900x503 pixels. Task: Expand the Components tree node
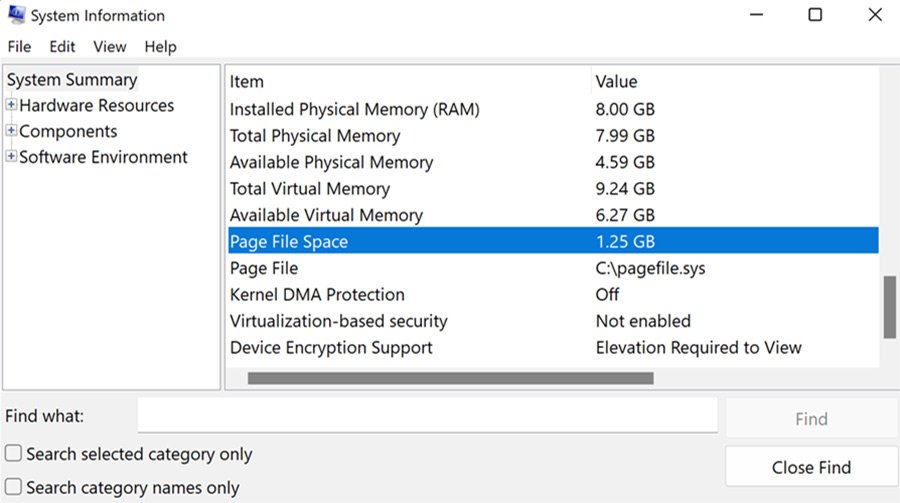coord(12,131)
